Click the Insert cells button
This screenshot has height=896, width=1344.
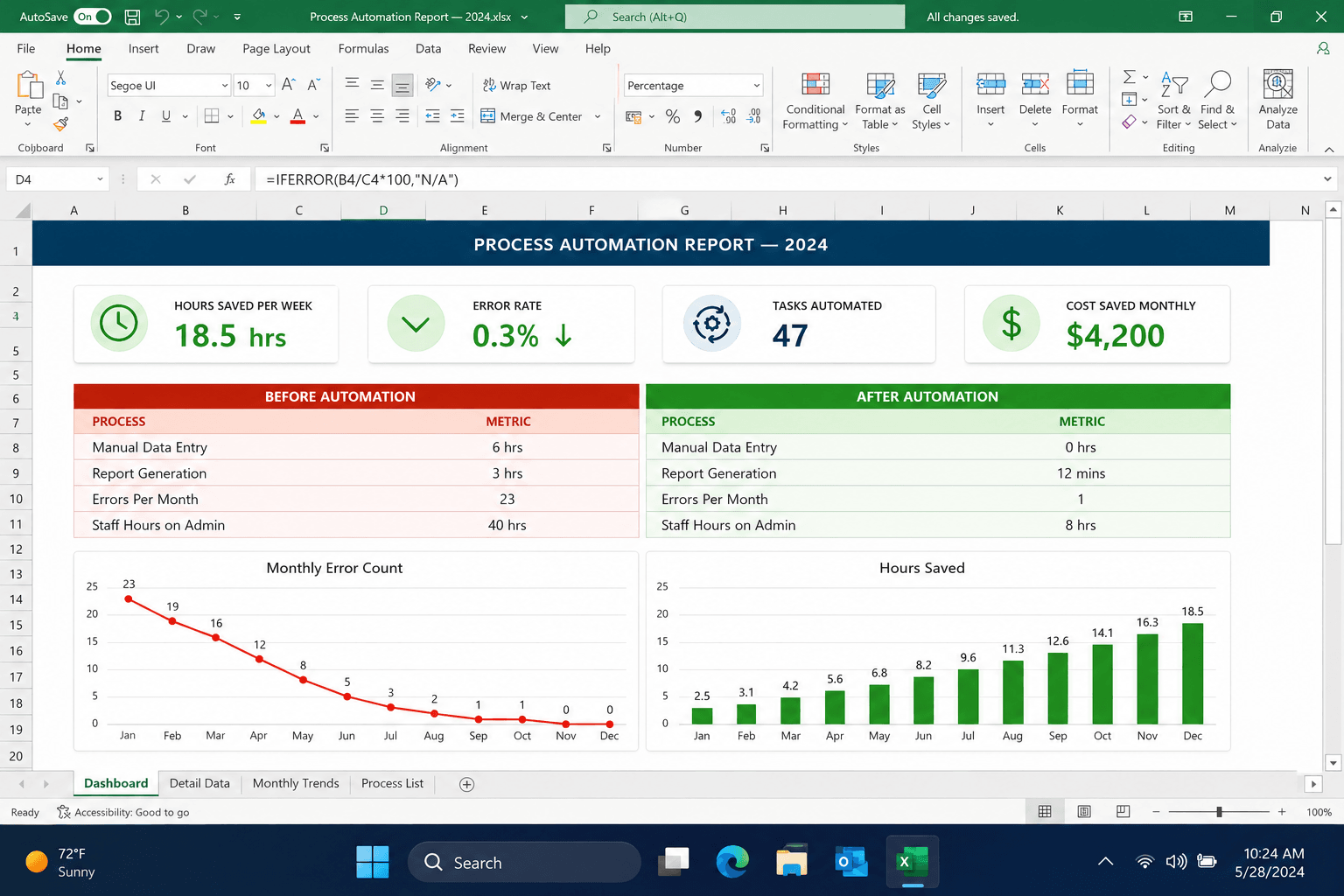point(990,100)
